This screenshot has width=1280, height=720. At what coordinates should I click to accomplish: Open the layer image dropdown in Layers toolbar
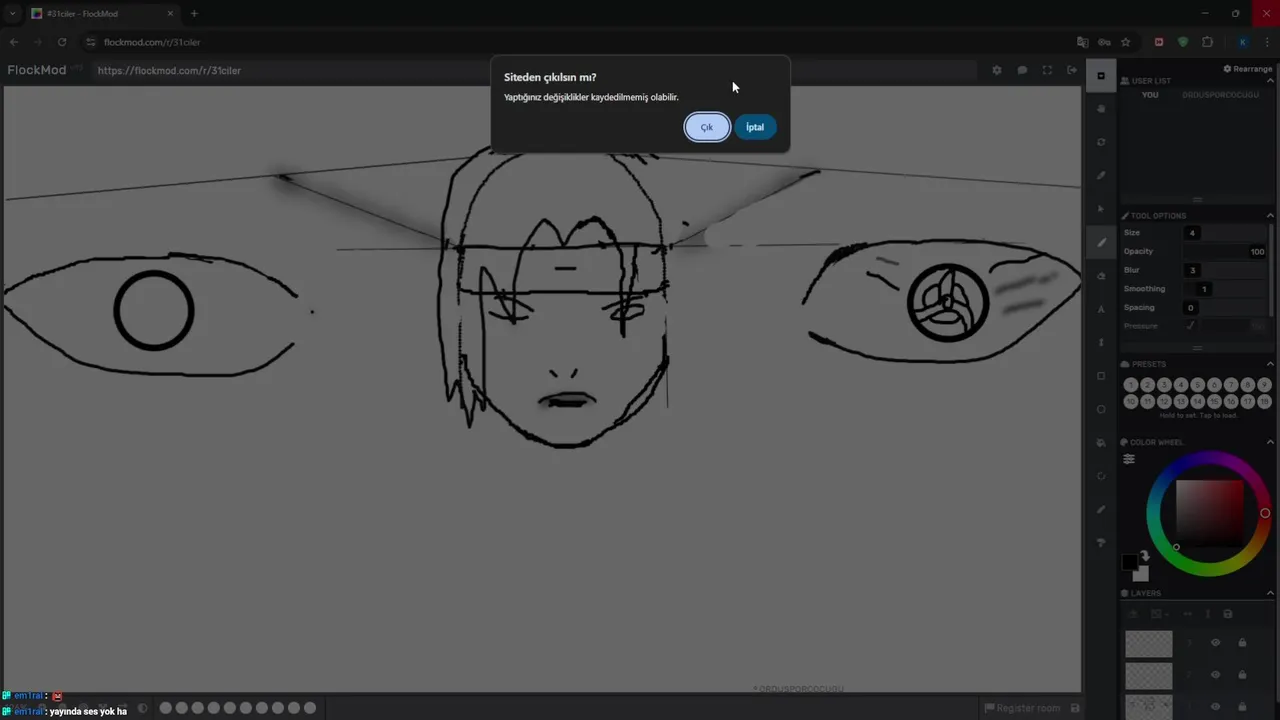tap(1158, 613)
